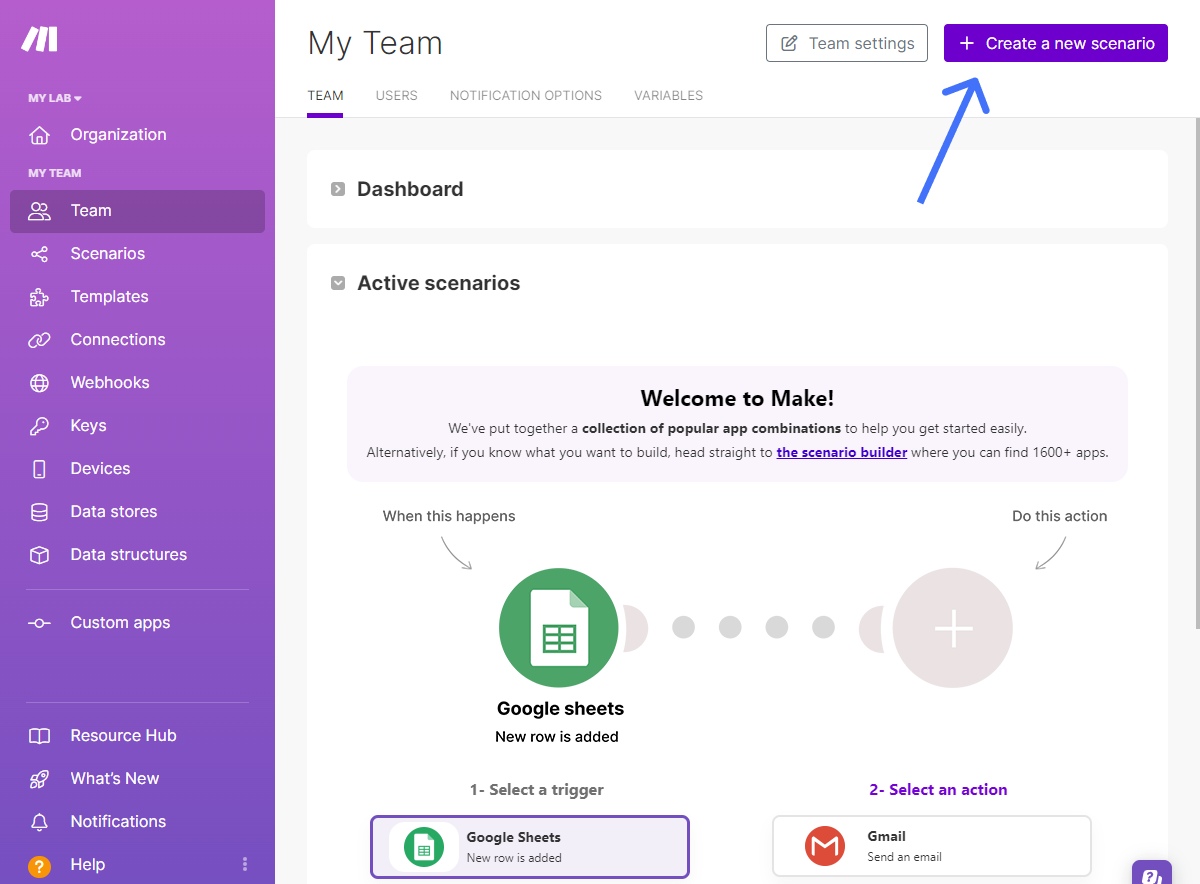Click the Organization home icon
The image size is (1200, 884).
pos(39,135)
